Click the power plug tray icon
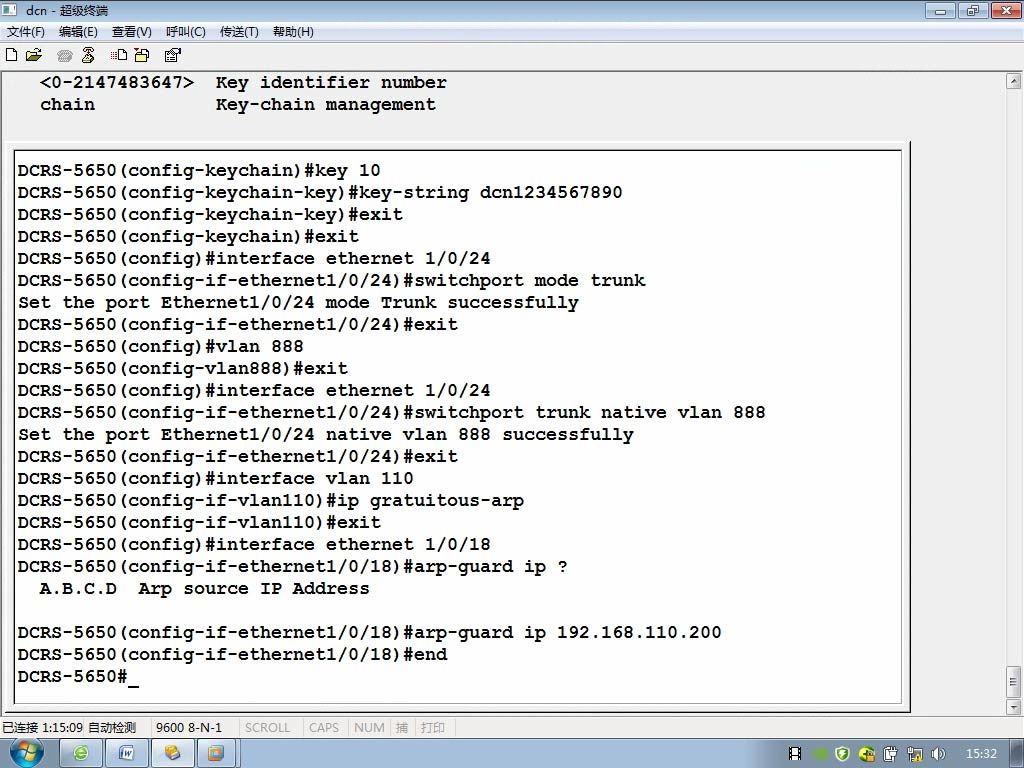This screenshot has width=1024, height=768. [x=890, y=754]
